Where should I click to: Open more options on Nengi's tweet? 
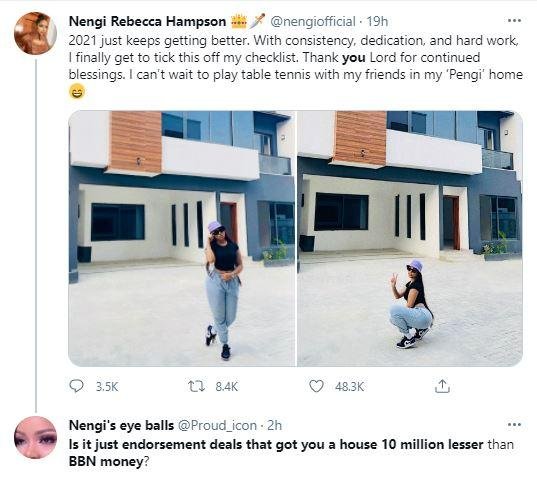pos(514,21)
